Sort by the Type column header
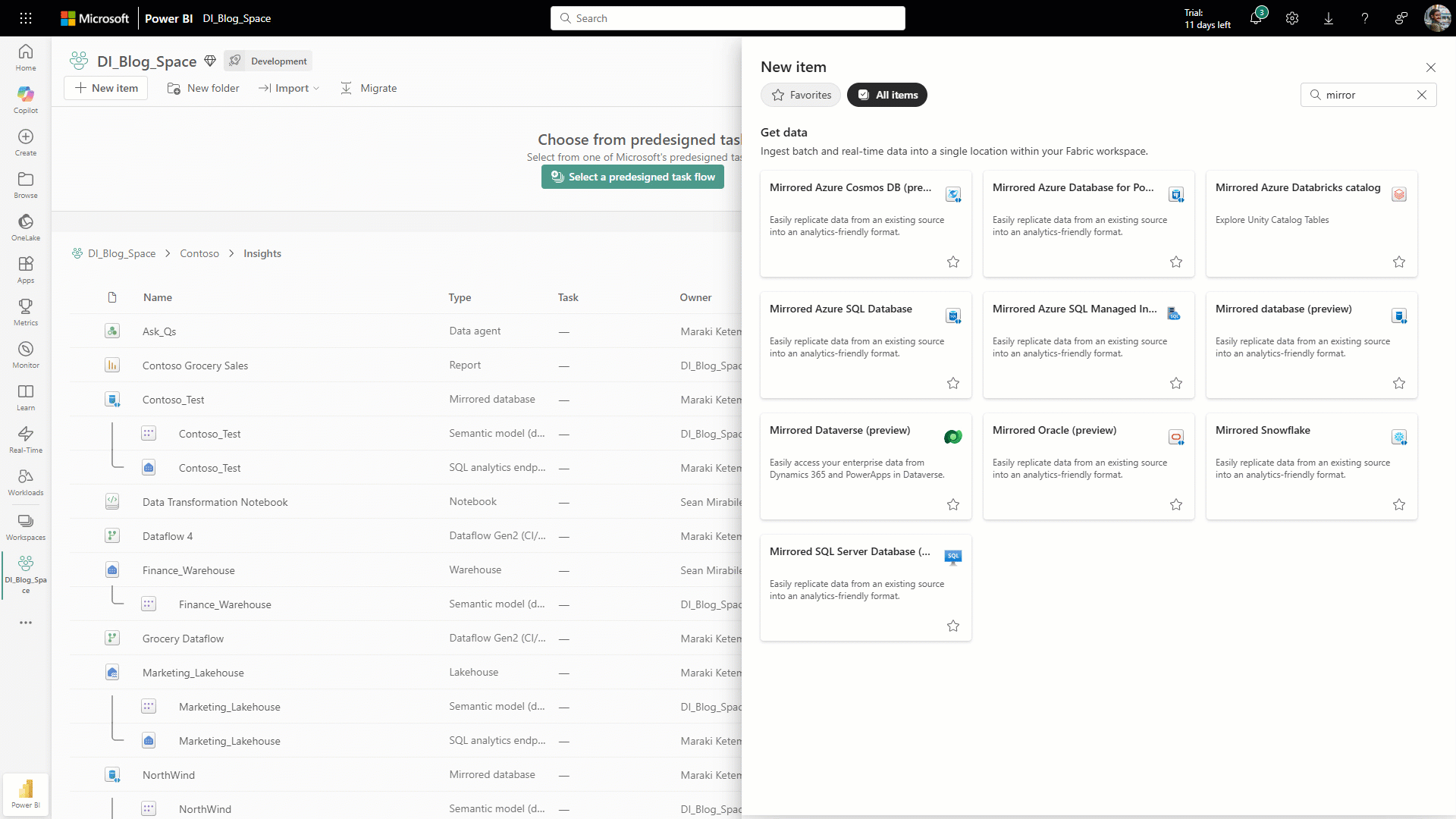The image size is (1456, 819). [460, 297]
